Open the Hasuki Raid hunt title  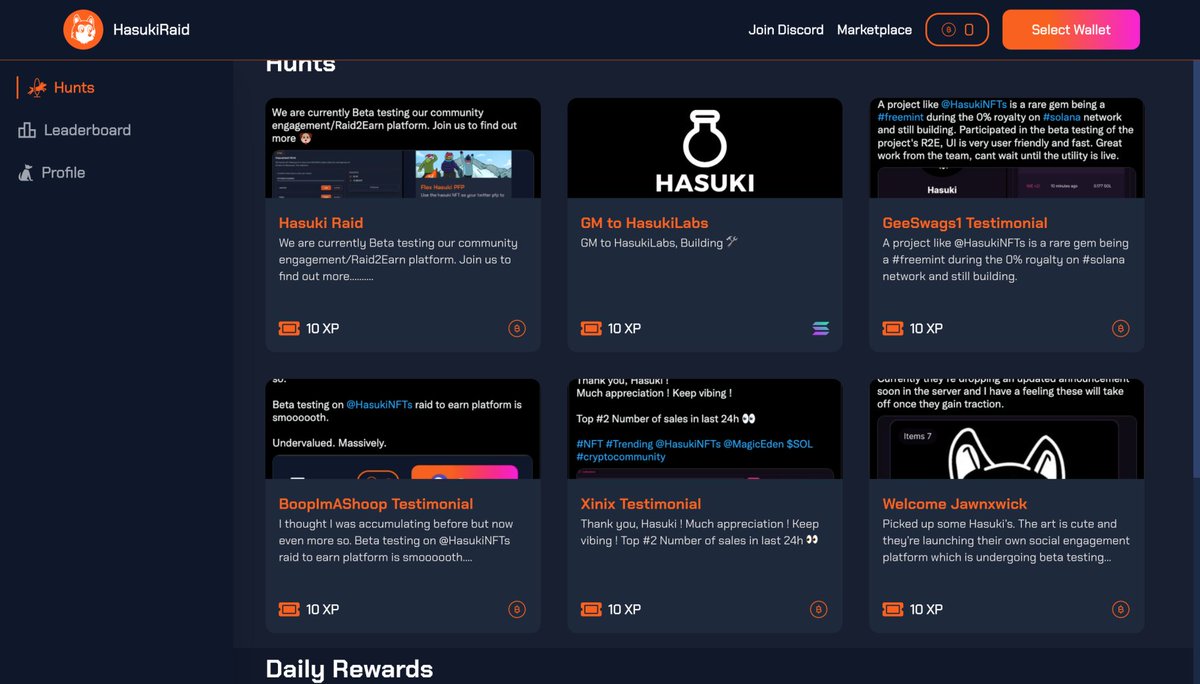[321, 223]
